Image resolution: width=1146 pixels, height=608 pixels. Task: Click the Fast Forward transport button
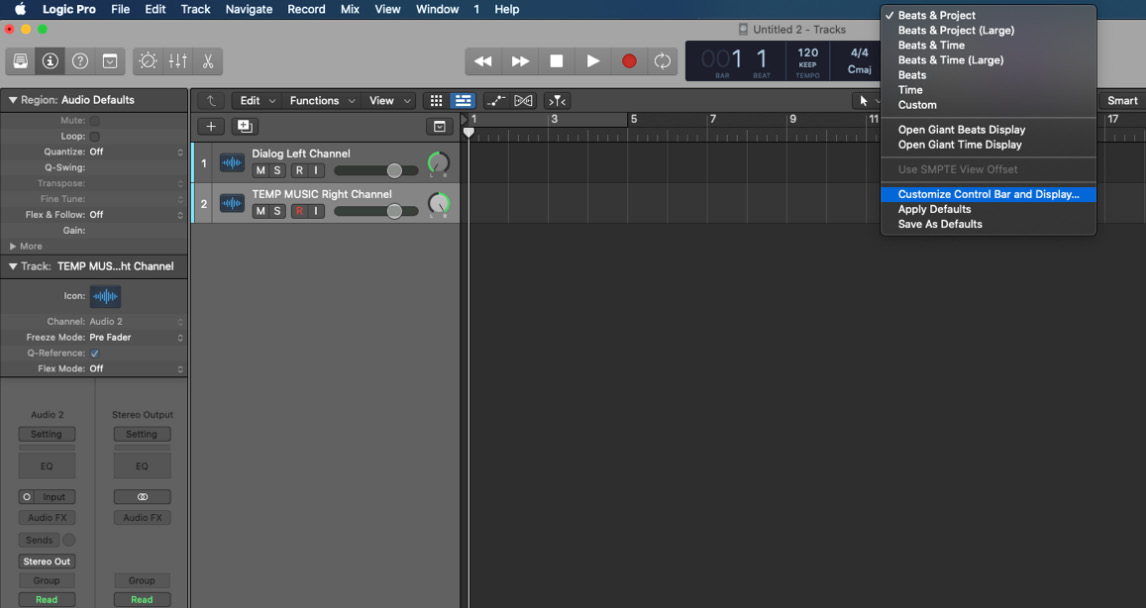click(520, 61)
